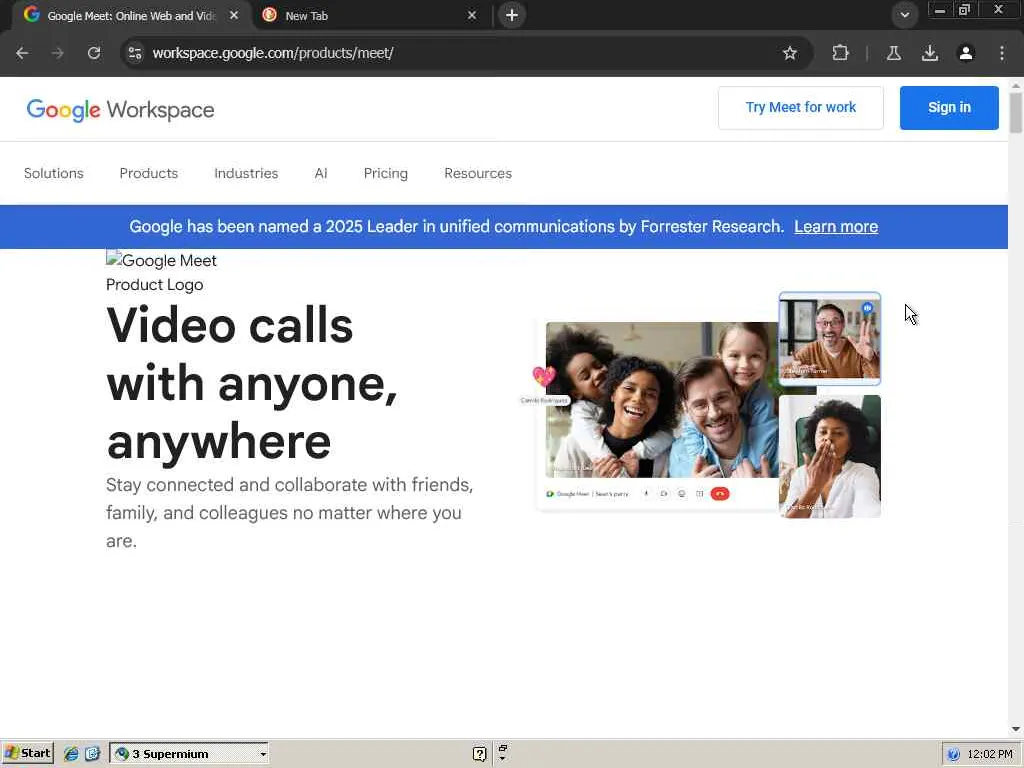The image size is (1024, 768).
Task: Click the system tray help icon
Action: pyautogui.click(x=953, y=754)
